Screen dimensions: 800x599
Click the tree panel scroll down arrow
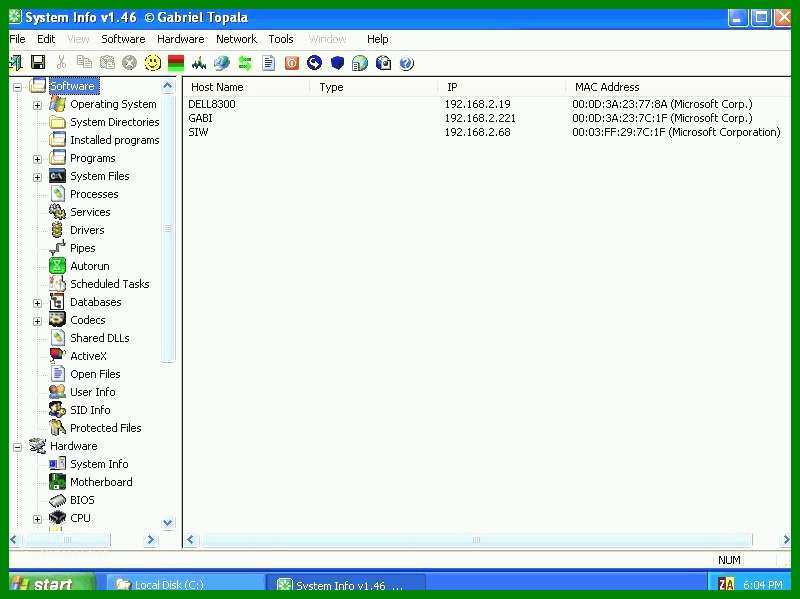[167, 522]
